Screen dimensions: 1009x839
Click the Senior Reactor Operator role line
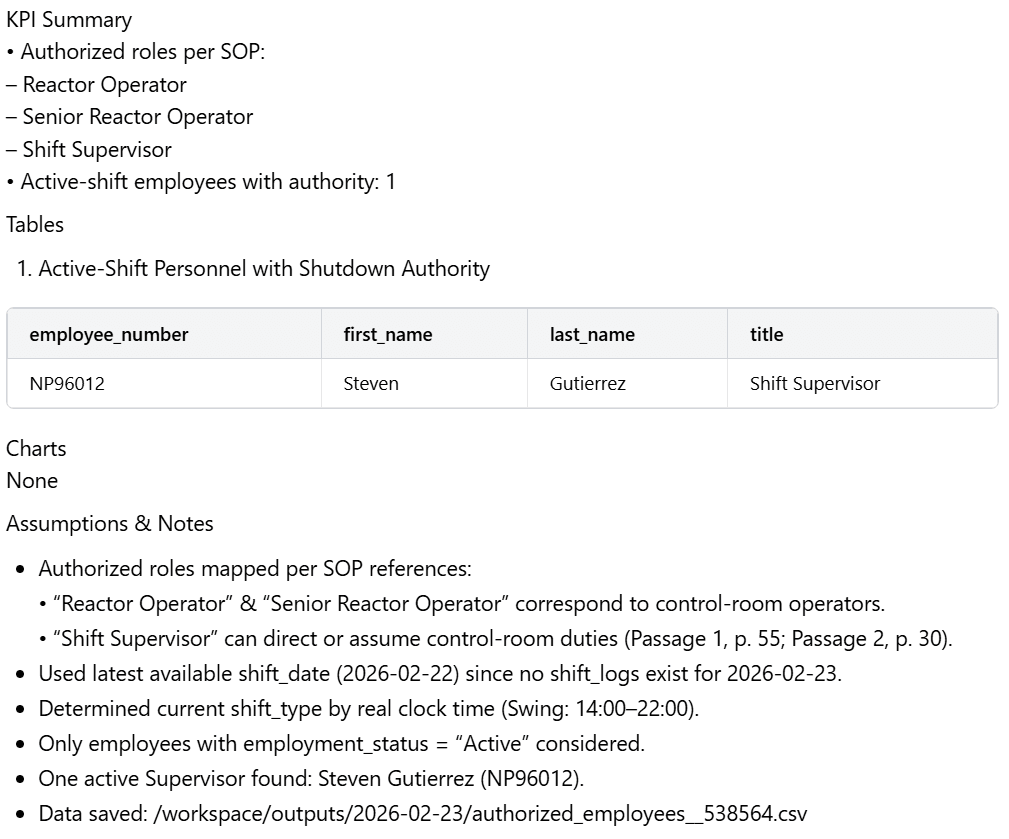pos(137,117)
